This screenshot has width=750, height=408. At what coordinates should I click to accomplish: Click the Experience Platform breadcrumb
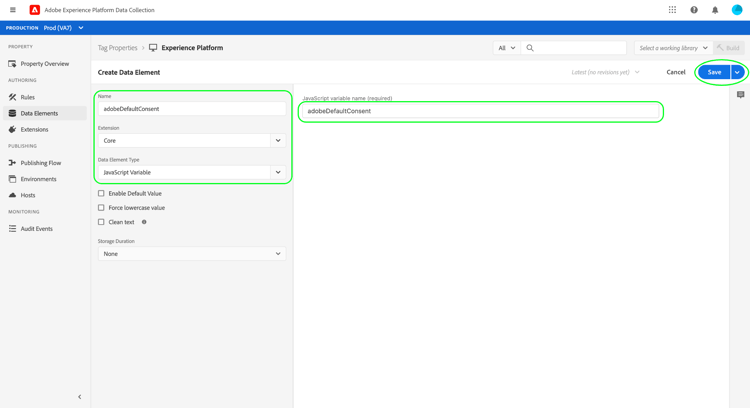click(x=192, y=48)
